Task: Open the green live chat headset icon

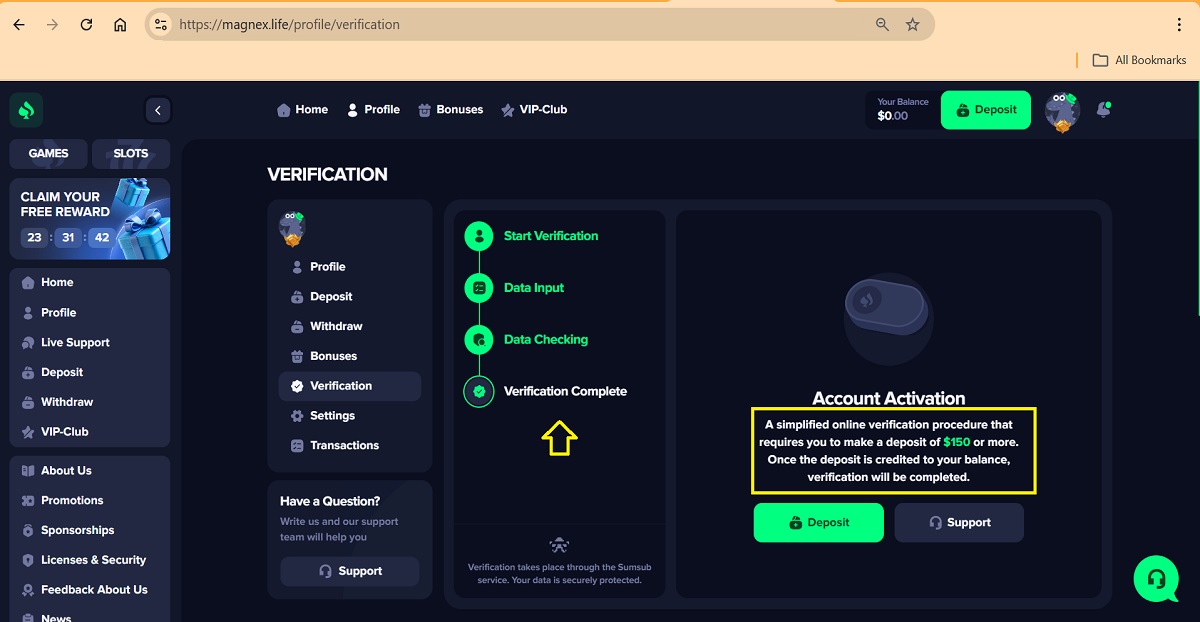Action: (x=1156, y=579)
